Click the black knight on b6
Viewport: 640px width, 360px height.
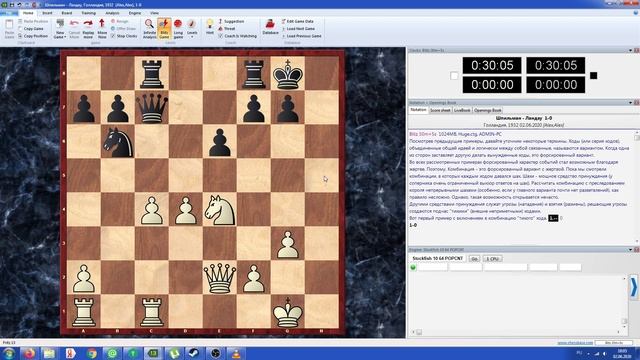click(118, 142)
